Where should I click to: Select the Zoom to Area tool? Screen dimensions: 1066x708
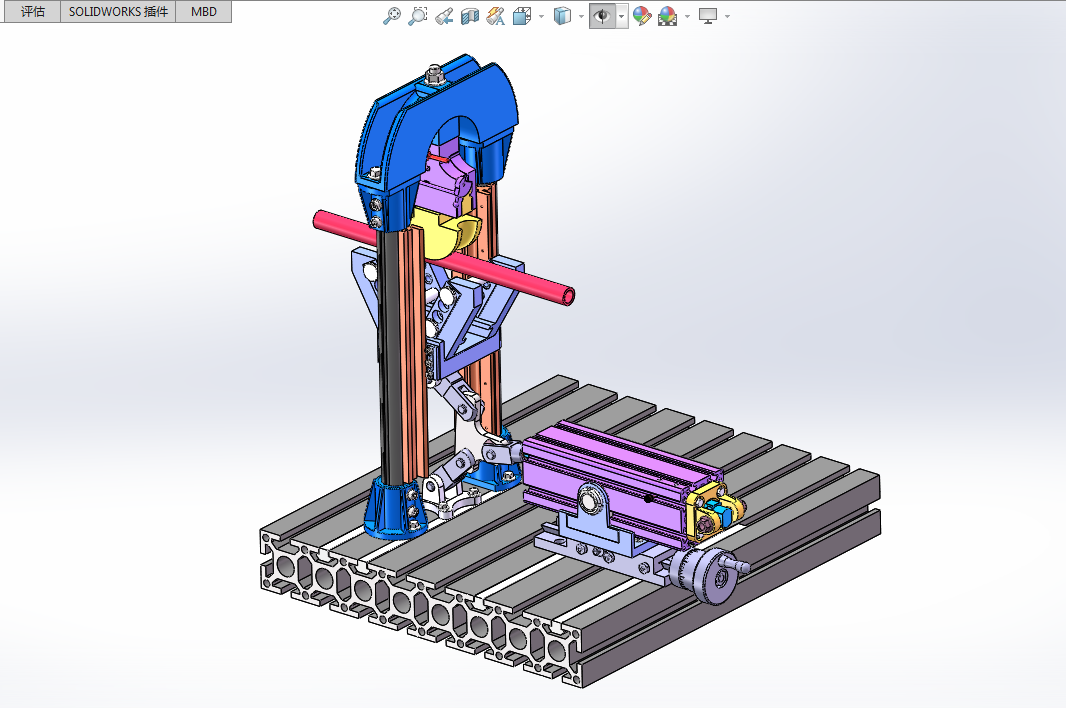[x=417, y=16]
